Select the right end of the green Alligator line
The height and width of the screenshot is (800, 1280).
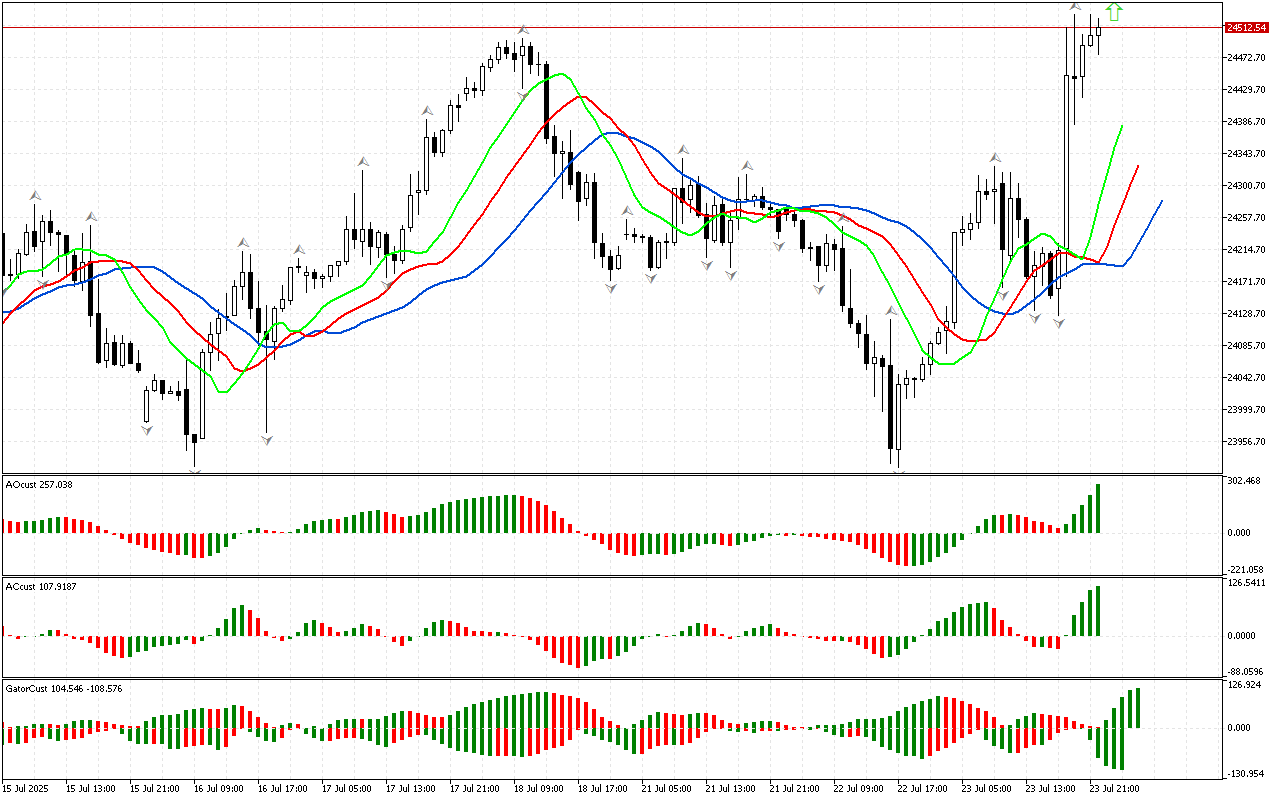coord(1122,127)
